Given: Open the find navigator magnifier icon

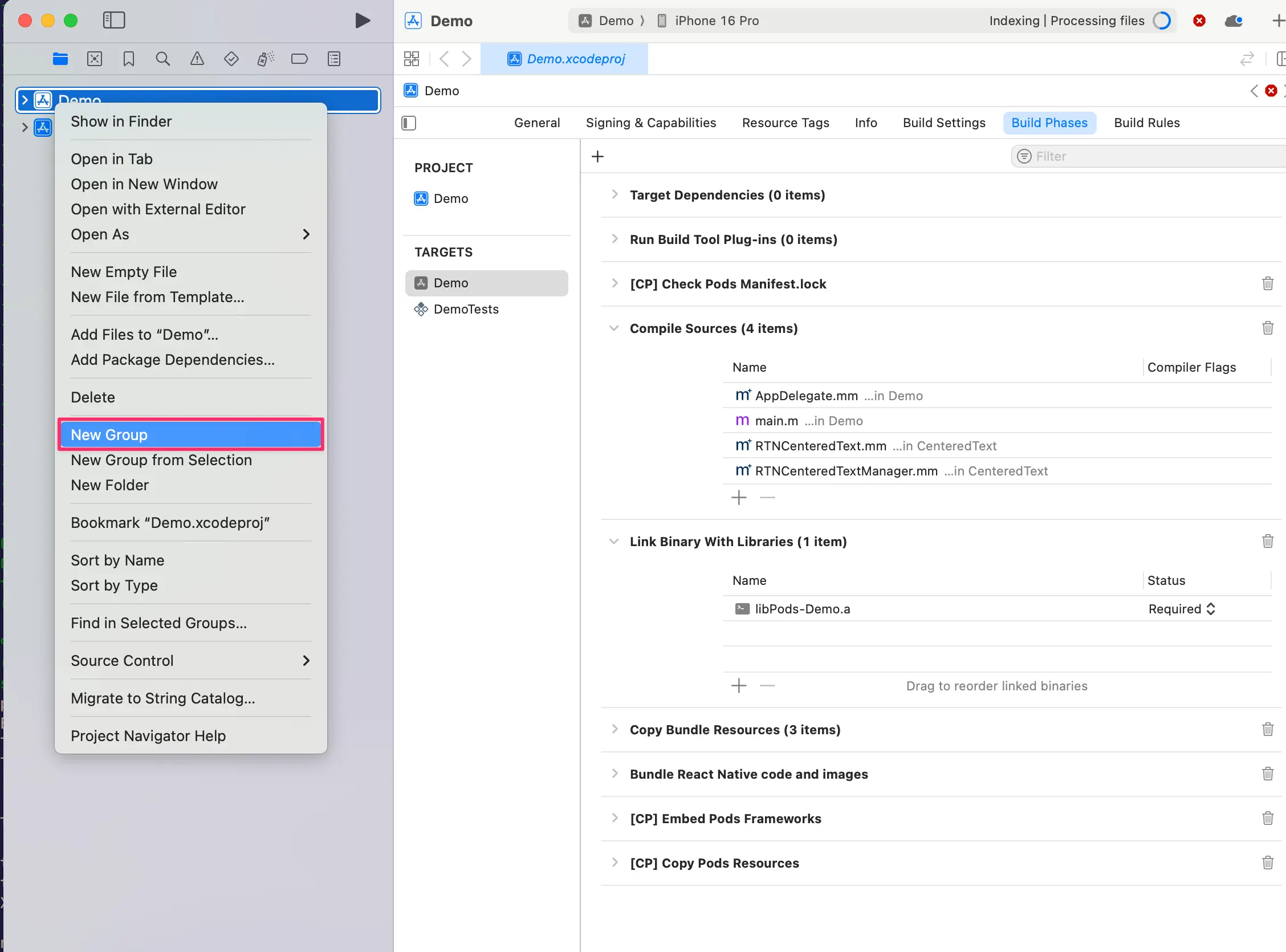Looking at the screenshot, I should pos(163,59).
